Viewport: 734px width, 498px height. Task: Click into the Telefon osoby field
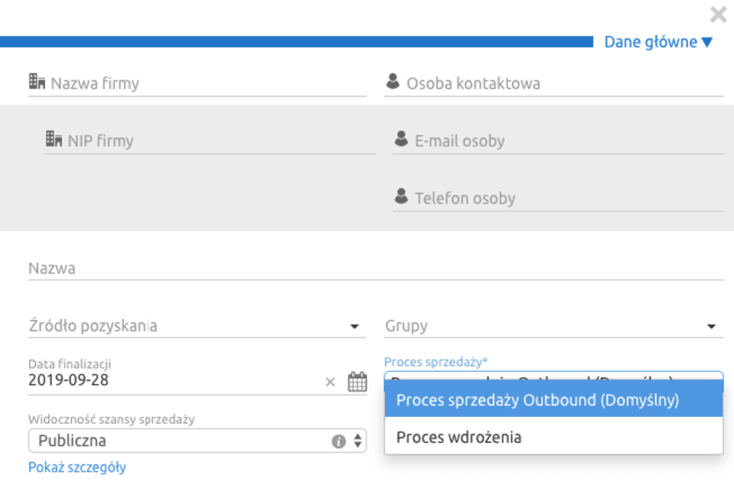point(558,198)
